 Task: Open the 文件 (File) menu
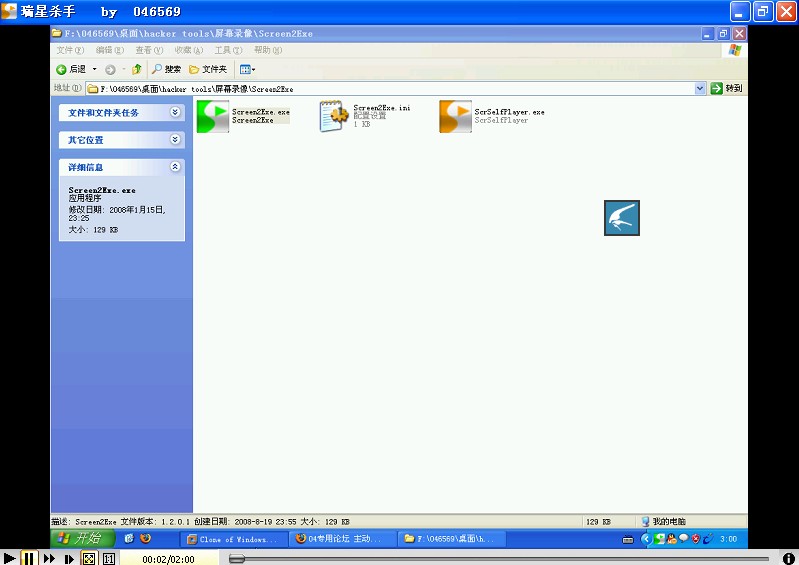point(70,50)
